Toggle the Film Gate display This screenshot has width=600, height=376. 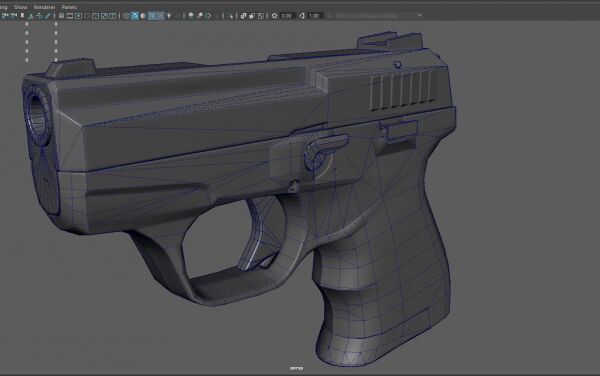click(x=70, y=16)
